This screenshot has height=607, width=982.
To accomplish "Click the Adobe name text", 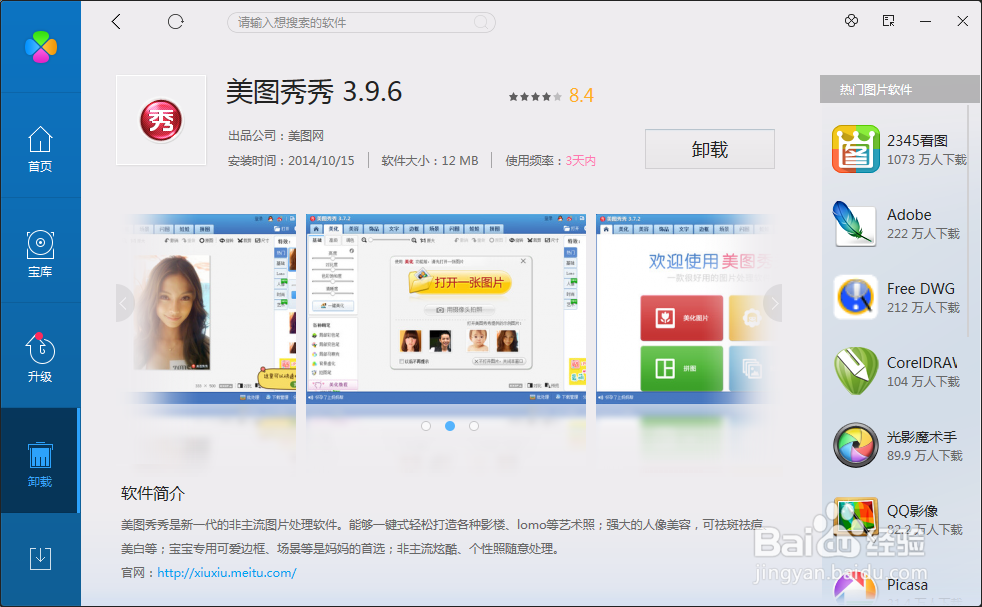I will 909,215.
